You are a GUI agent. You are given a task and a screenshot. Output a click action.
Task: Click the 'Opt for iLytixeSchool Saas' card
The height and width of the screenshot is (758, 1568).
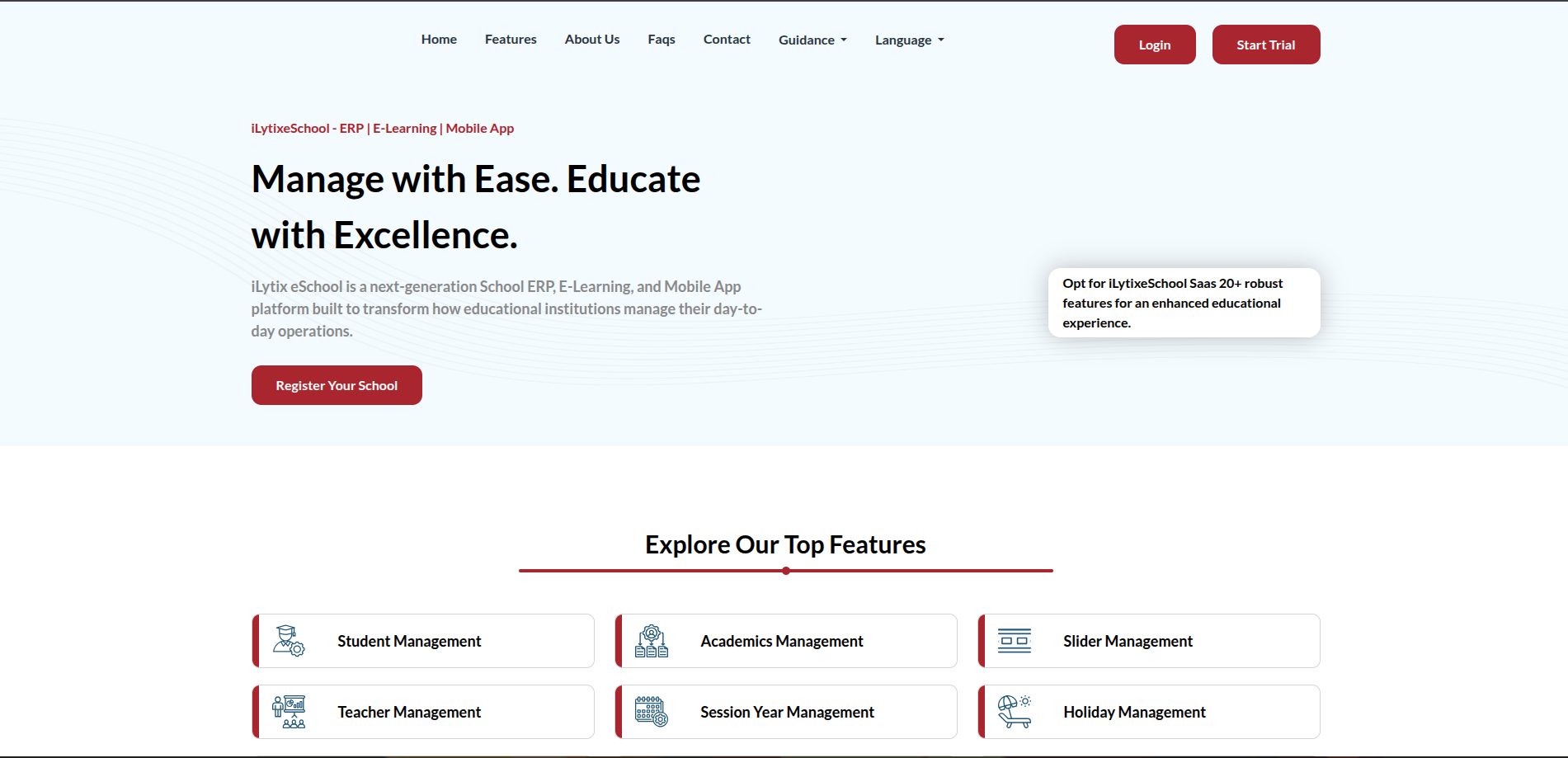[x=1184, y=303]
